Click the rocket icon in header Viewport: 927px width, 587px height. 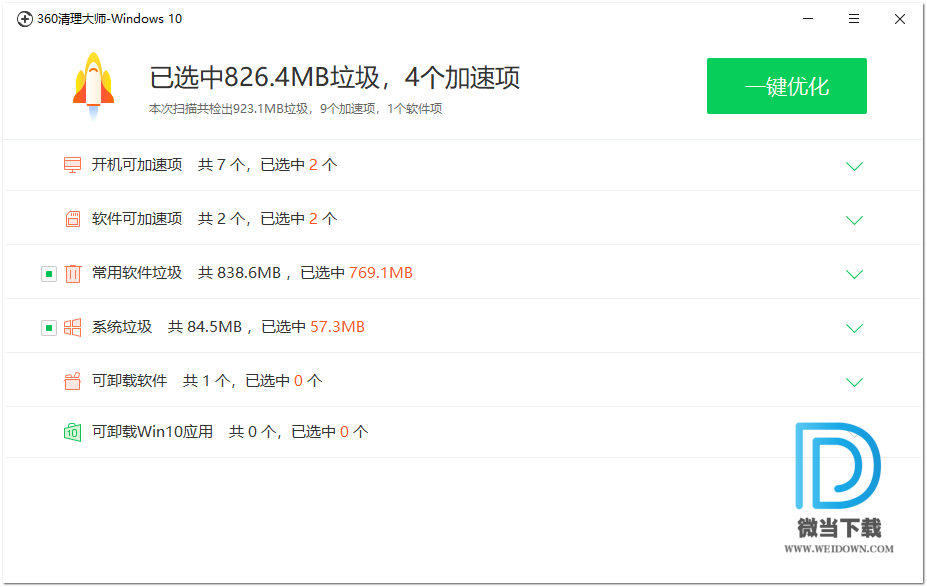93,86
